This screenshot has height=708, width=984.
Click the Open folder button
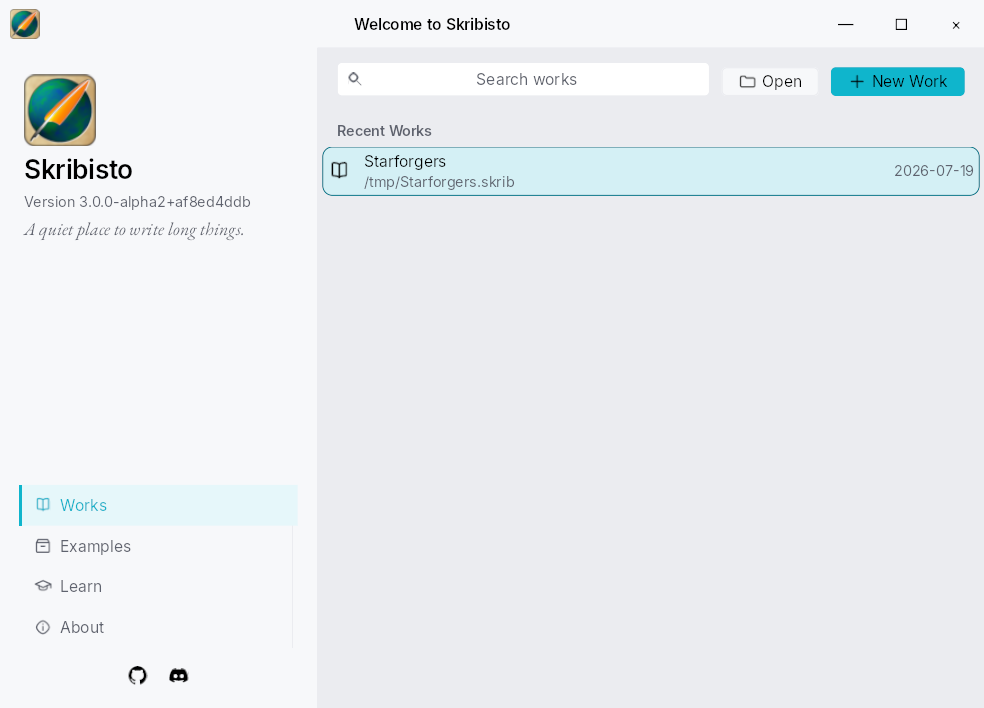[770, 82]
